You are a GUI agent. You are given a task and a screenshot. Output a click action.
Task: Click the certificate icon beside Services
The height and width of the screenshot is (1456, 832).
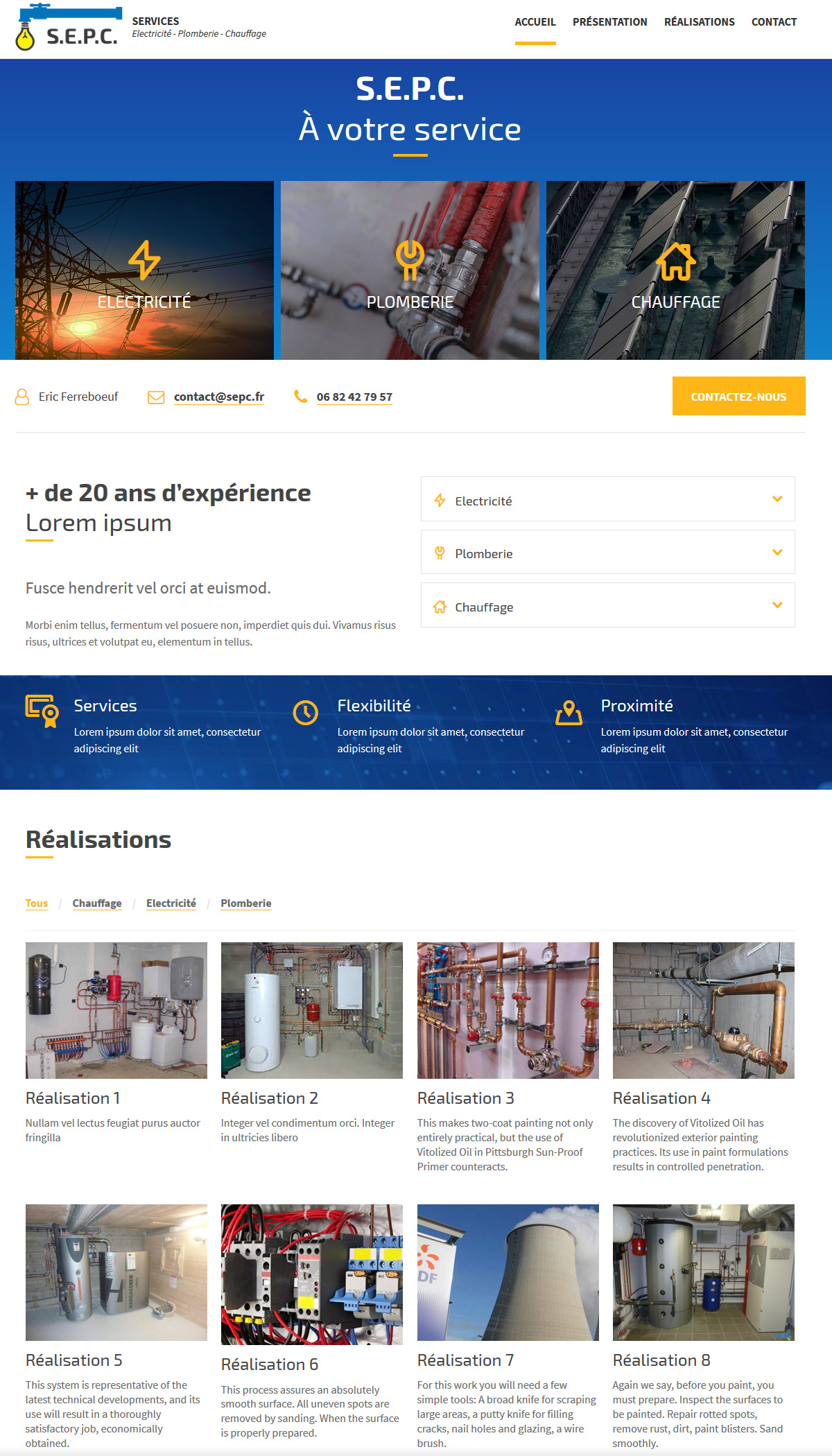coord(42,711)
